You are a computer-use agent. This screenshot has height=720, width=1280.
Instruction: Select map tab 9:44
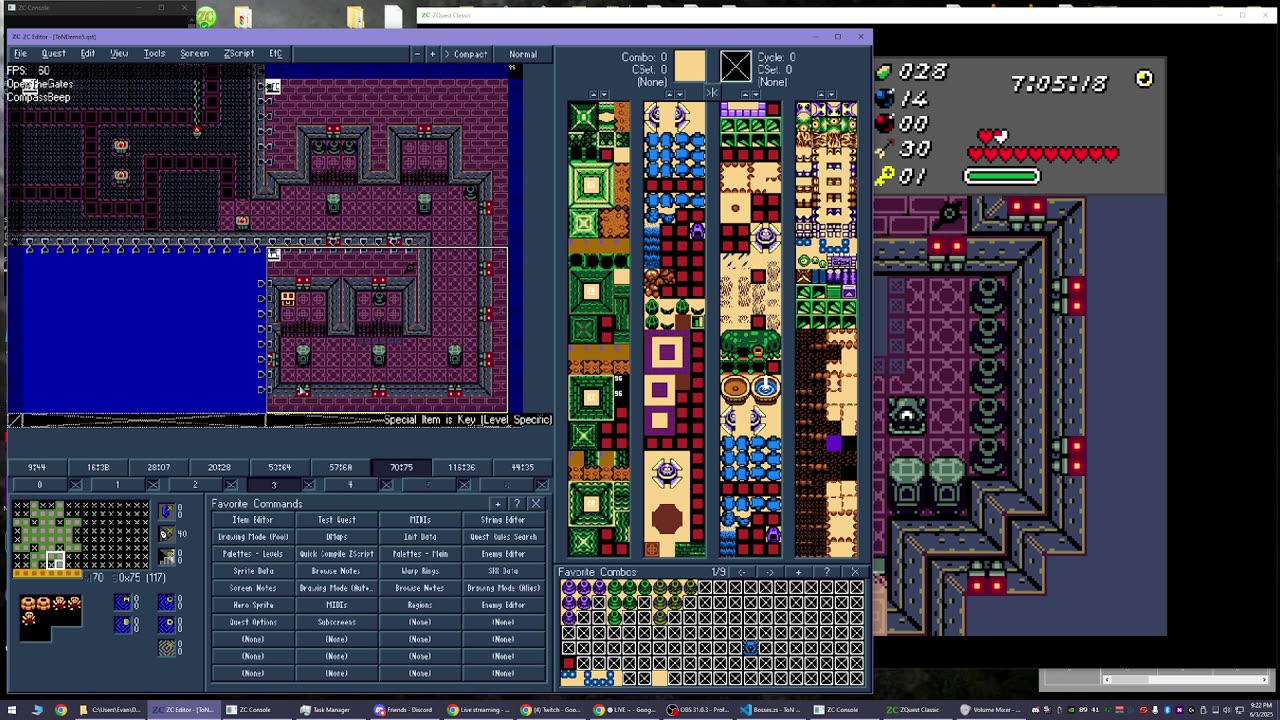coord(37,467)
